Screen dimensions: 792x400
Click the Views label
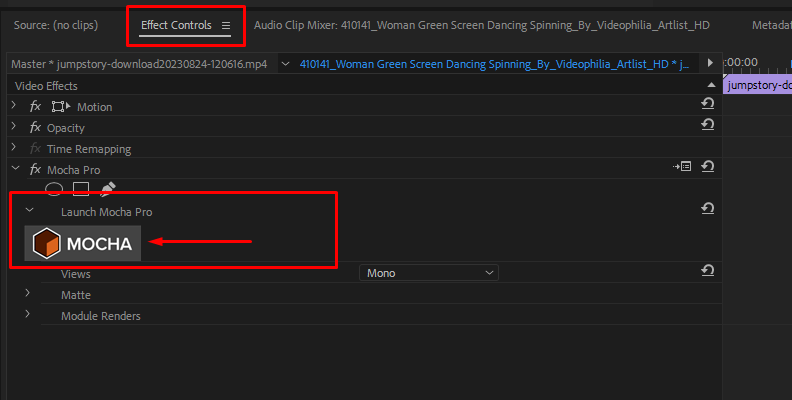point(76,274)
